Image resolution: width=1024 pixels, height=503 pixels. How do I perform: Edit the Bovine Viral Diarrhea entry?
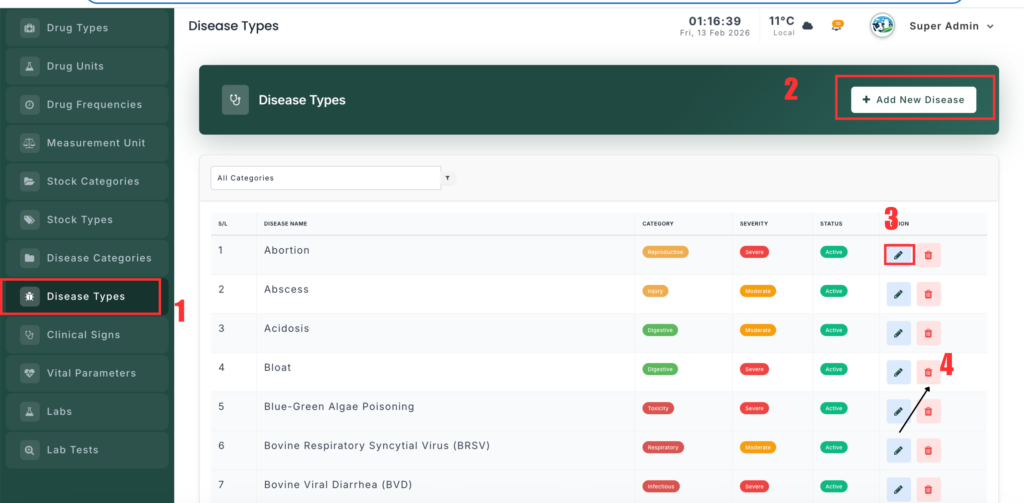[898, 489]
